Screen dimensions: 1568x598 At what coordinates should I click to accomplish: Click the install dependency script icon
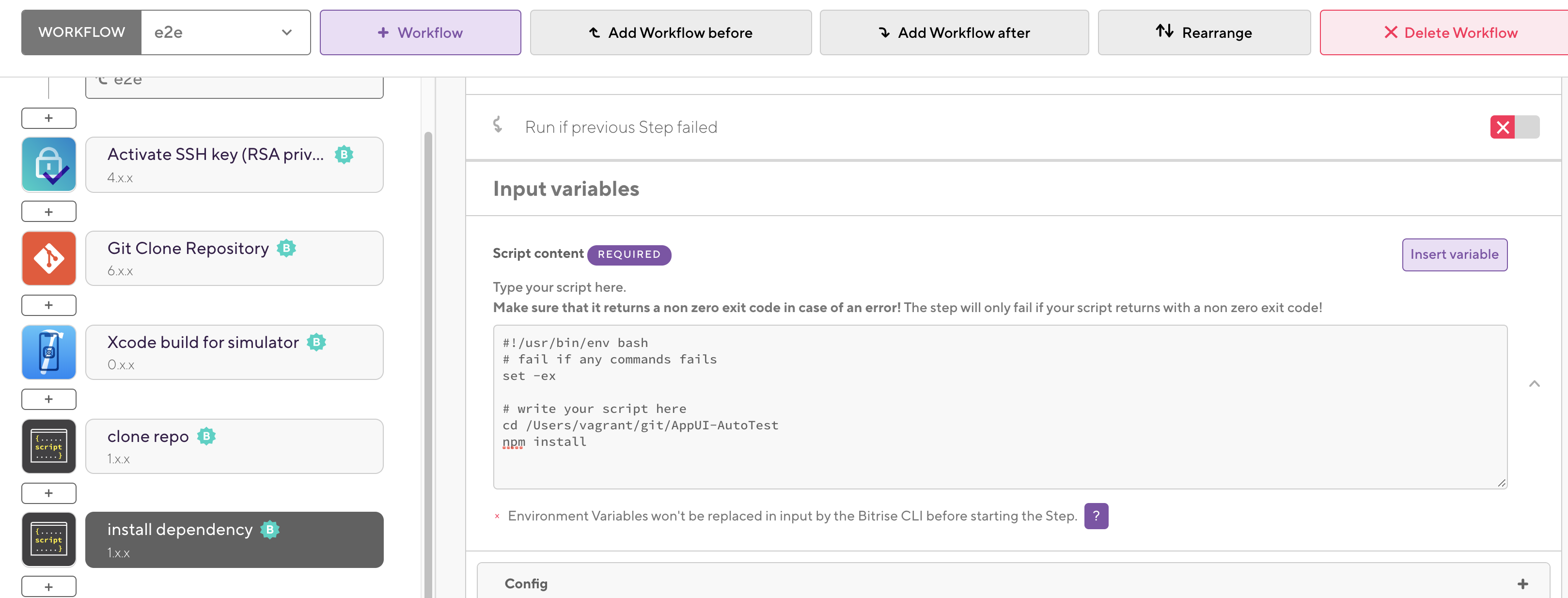tap(48, 539)
